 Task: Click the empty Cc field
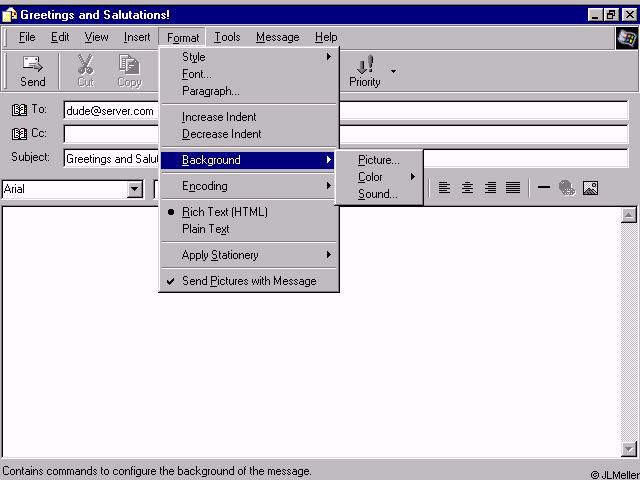pyautogui.click(x=346, y=134)
